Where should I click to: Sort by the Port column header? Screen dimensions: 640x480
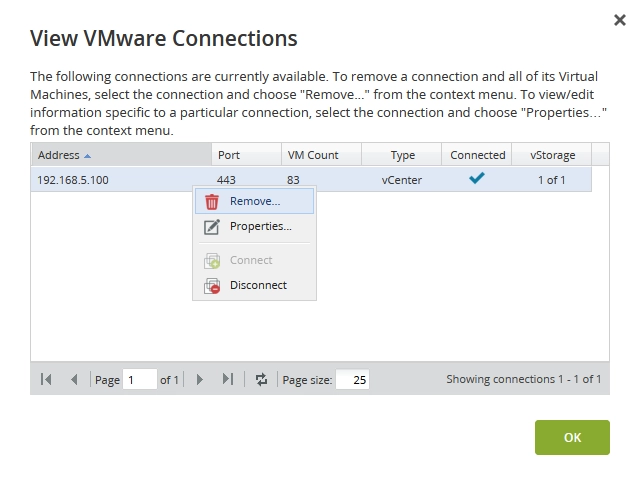click(x=247, y=155)
